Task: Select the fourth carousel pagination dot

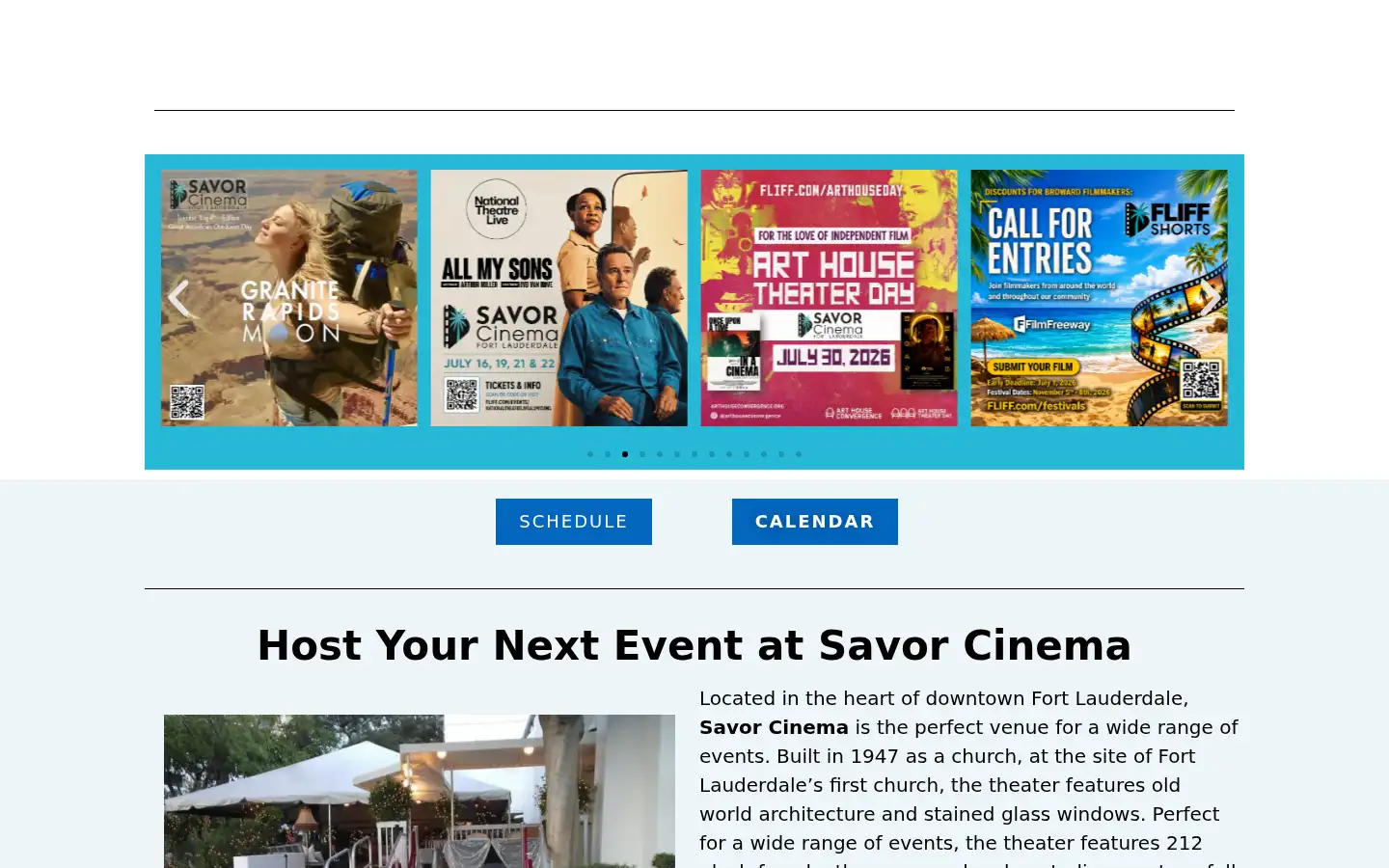Action: (642, 454)
